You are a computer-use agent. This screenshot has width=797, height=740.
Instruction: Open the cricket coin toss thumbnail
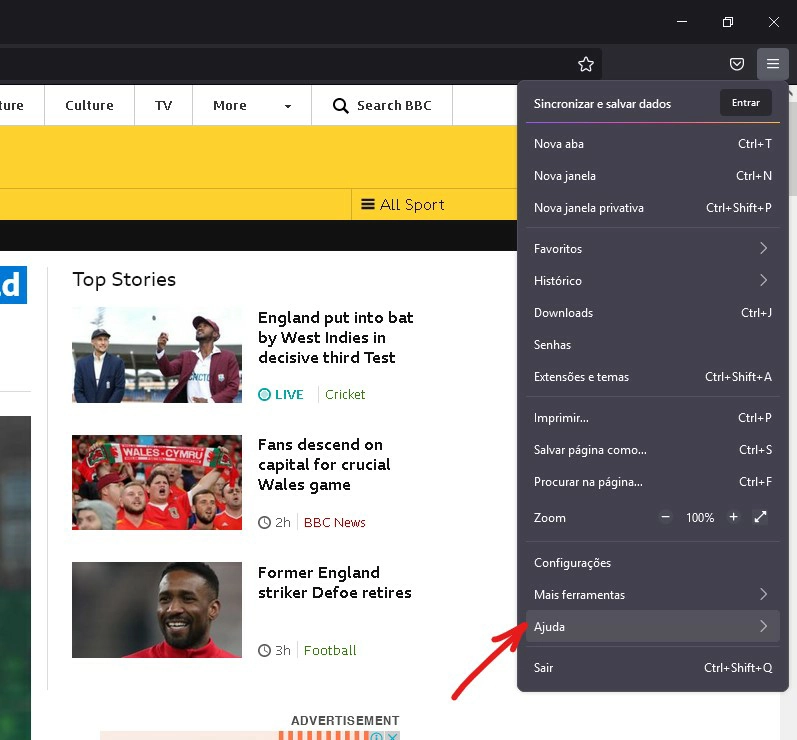point(157,355)
